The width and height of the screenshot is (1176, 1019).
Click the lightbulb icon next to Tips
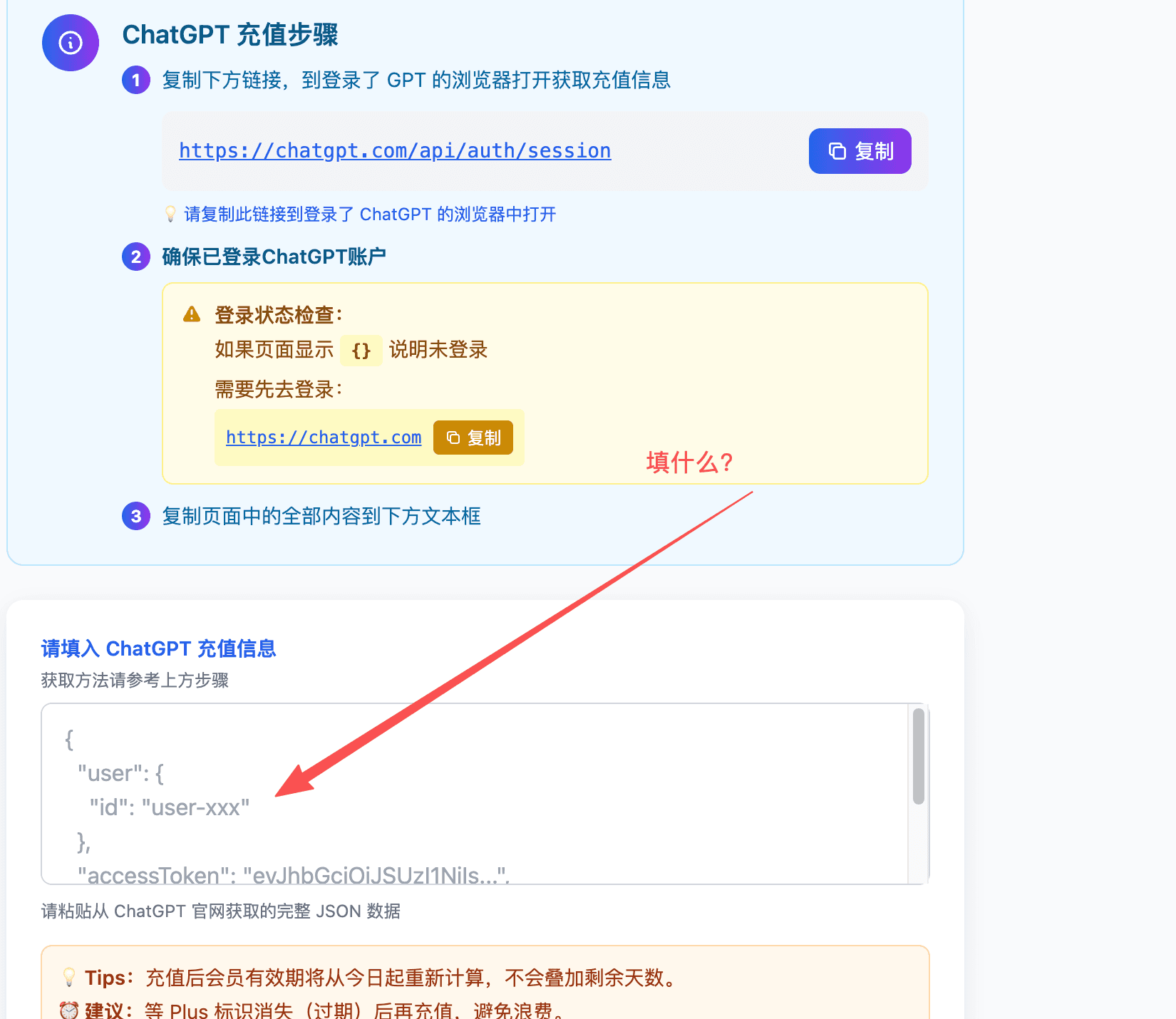68,977
